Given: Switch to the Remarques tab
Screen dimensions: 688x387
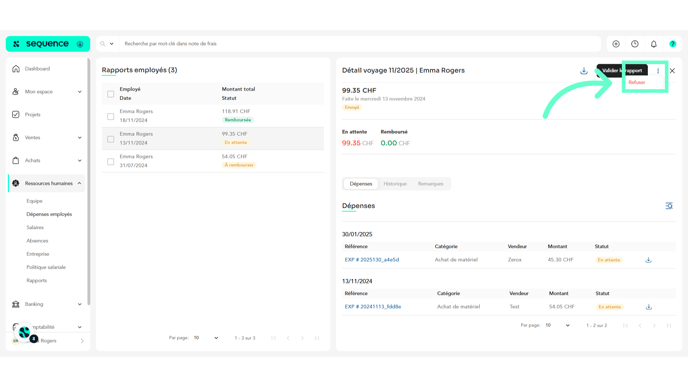Looking at the screenshot, I should click(x=430, y=184).
